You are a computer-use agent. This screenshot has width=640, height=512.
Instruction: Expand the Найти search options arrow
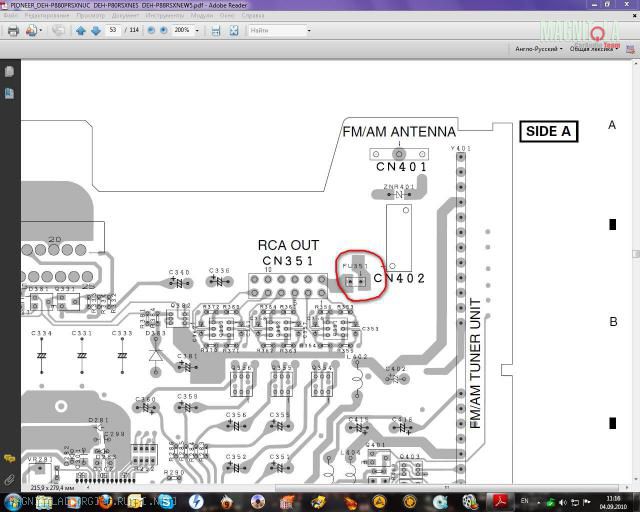click(x=309, y=31)
